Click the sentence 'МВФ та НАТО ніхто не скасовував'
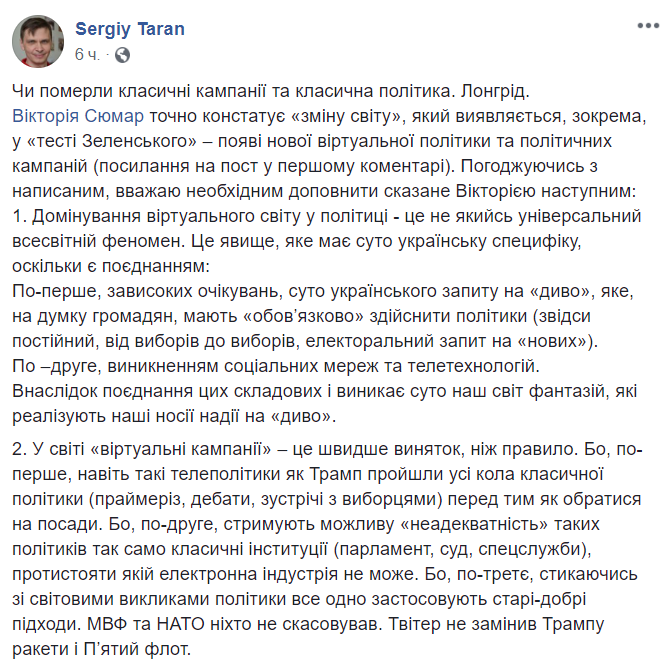 [x=234, y=624]
